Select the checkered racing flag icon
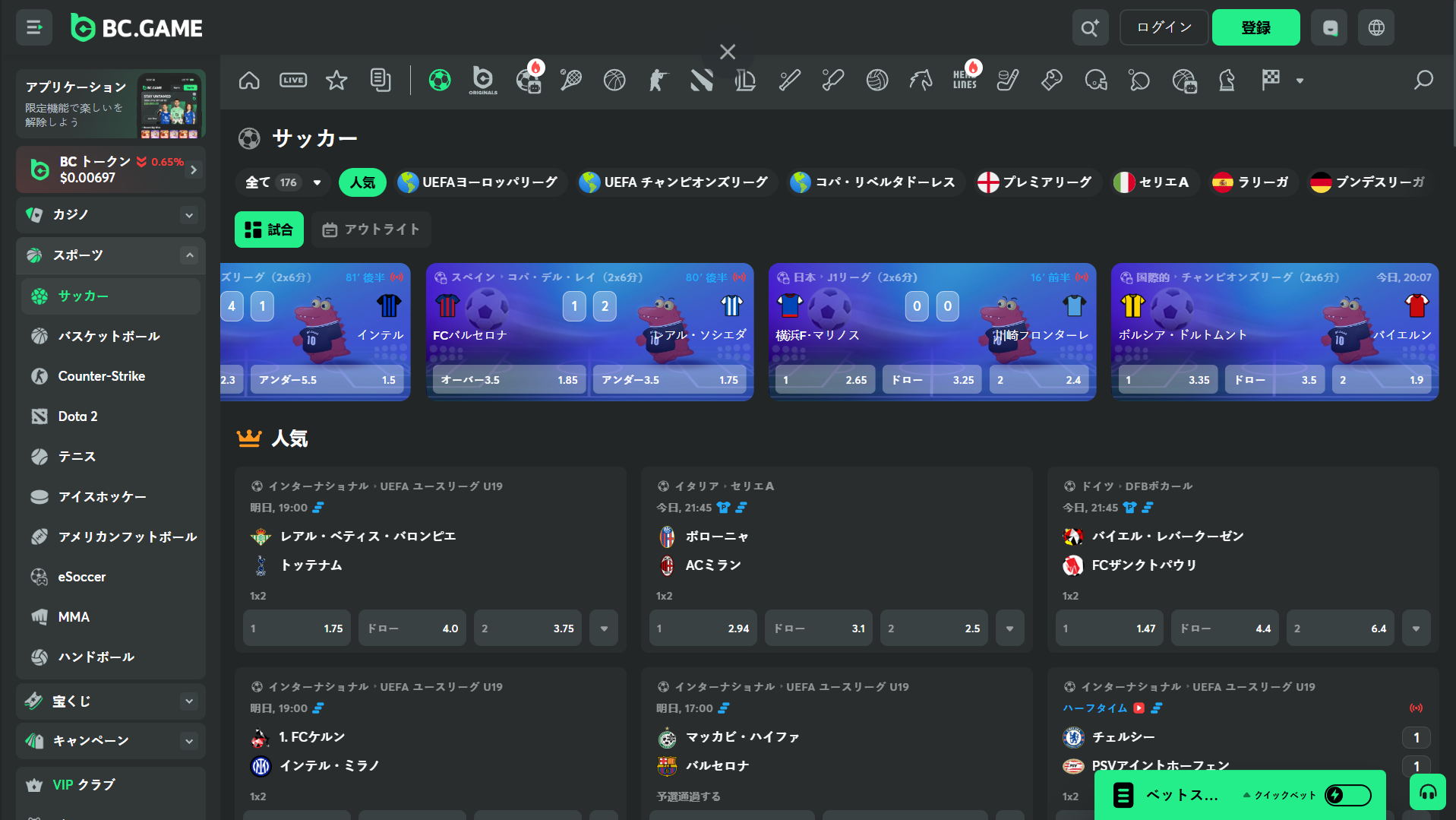 point(1271,80)
